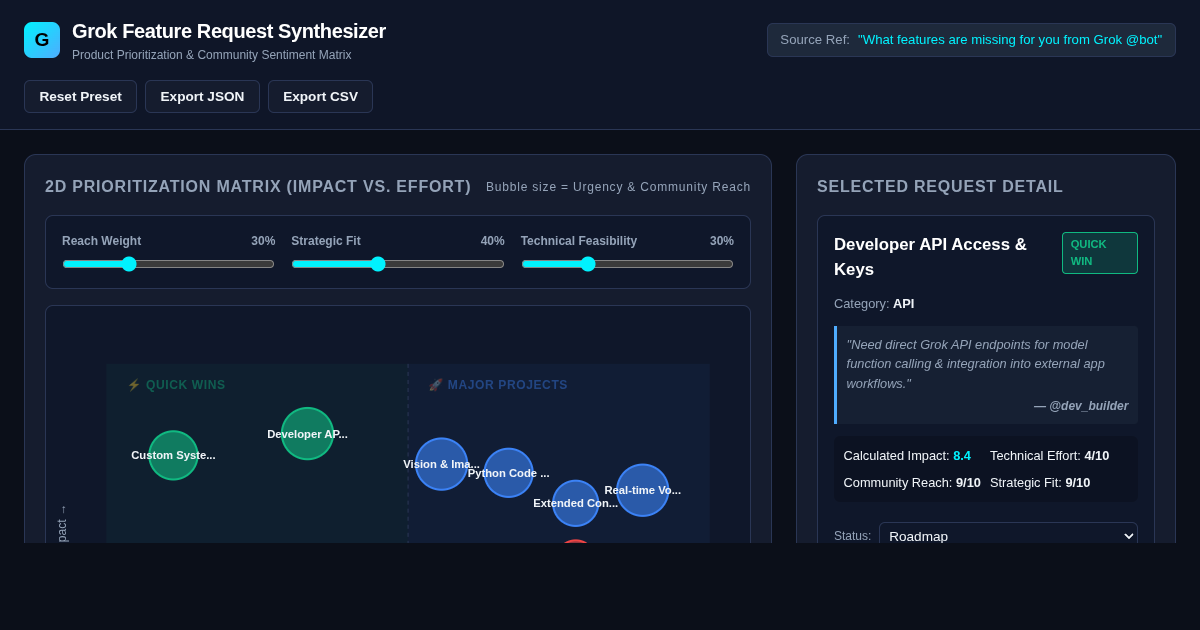The width and height of the screenshot is (1200, 630).
Task: Click the @dev_builder attribution
Action: tap(1081, 406)
